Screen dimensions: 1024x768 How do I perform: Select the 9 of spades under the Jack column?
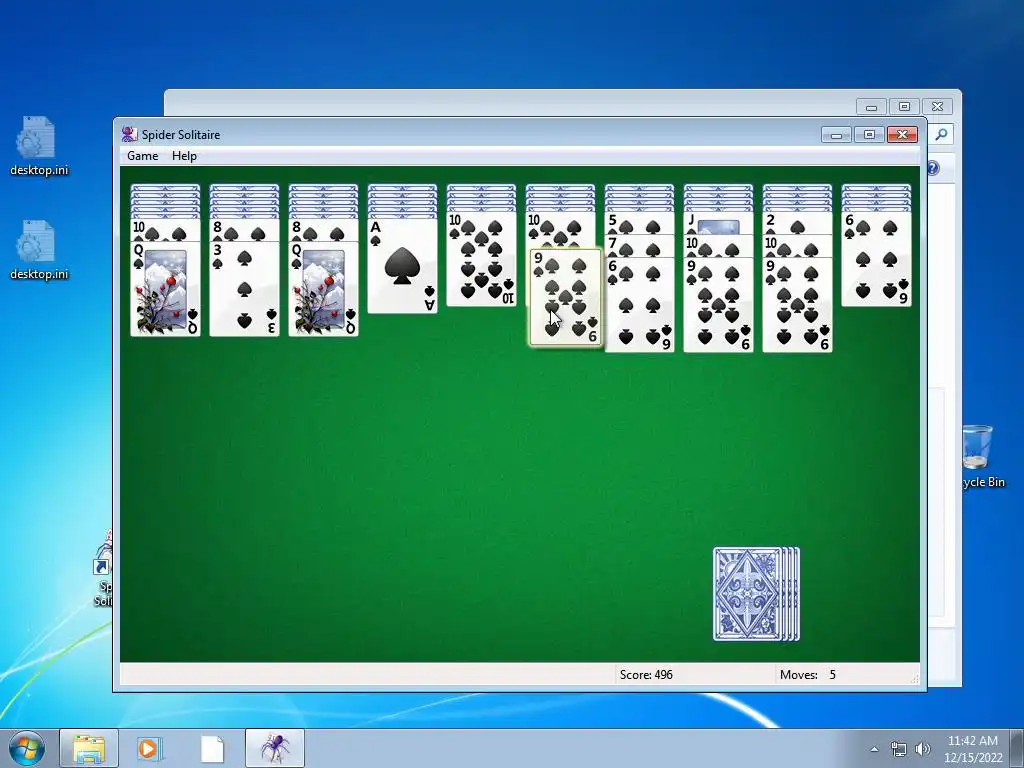pyautogui.click(x=718, y=304)
